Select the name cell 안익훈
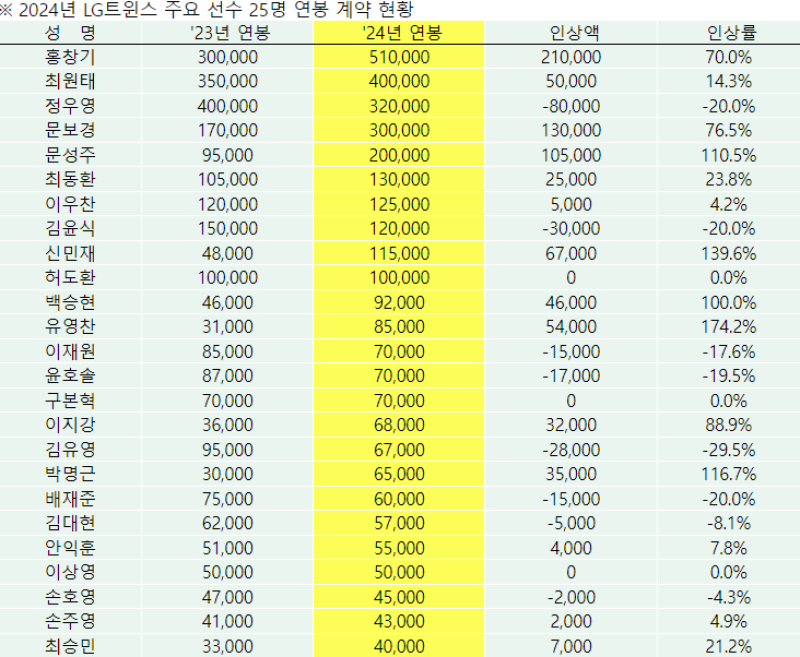 coord(70,547)
